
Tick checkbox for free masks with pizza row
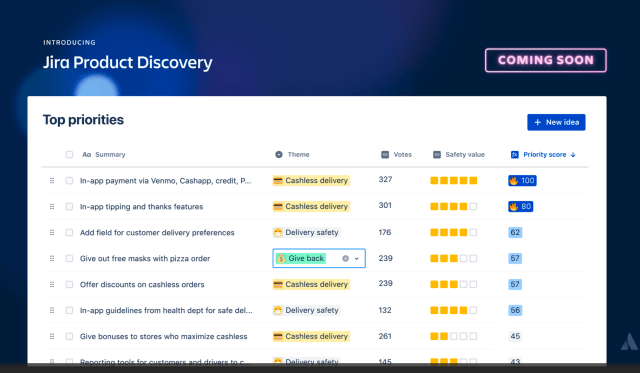pos(69,258)
